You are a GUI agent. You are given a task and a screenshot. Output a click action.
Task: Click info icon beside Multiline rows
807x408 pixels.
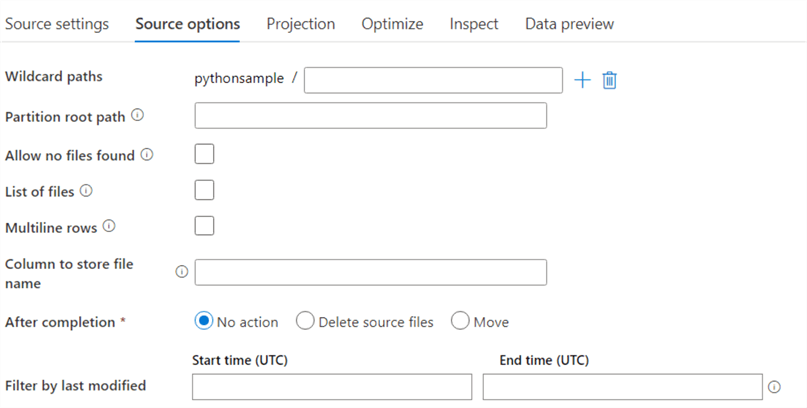[109, 227]
